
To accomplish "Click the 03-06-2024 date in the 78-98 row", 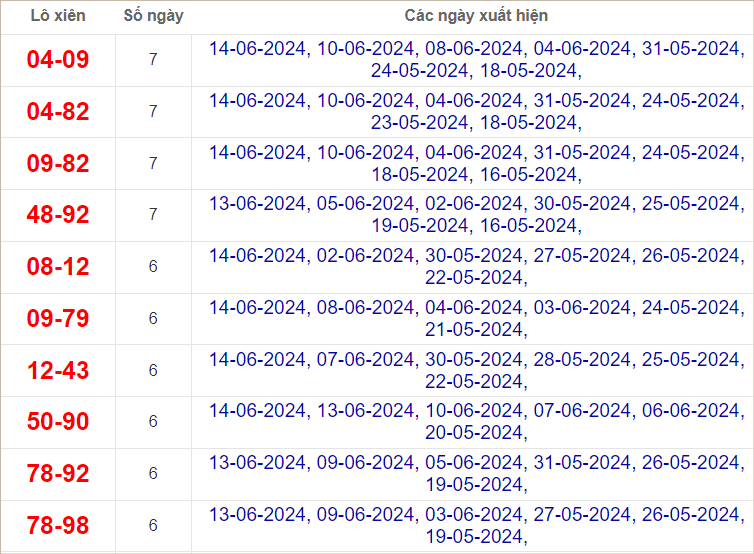I will coord(474,514).
